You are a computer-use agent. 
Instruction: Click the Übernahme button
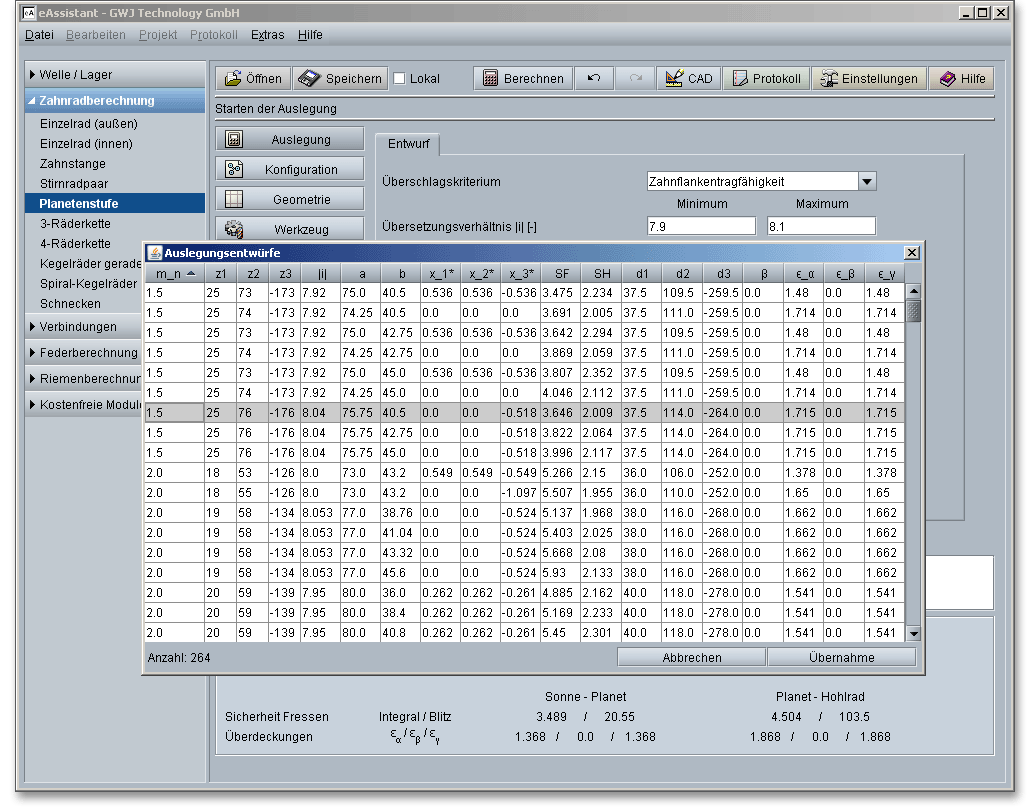point(841,657)
